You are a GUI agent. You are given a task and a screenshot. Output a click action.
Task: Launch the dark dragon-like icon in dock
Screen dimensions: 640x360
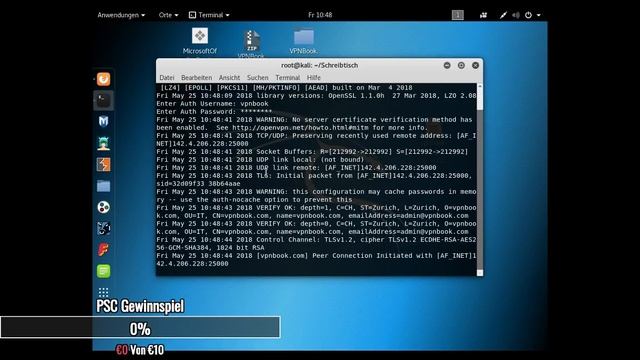(x=103, y=229)
